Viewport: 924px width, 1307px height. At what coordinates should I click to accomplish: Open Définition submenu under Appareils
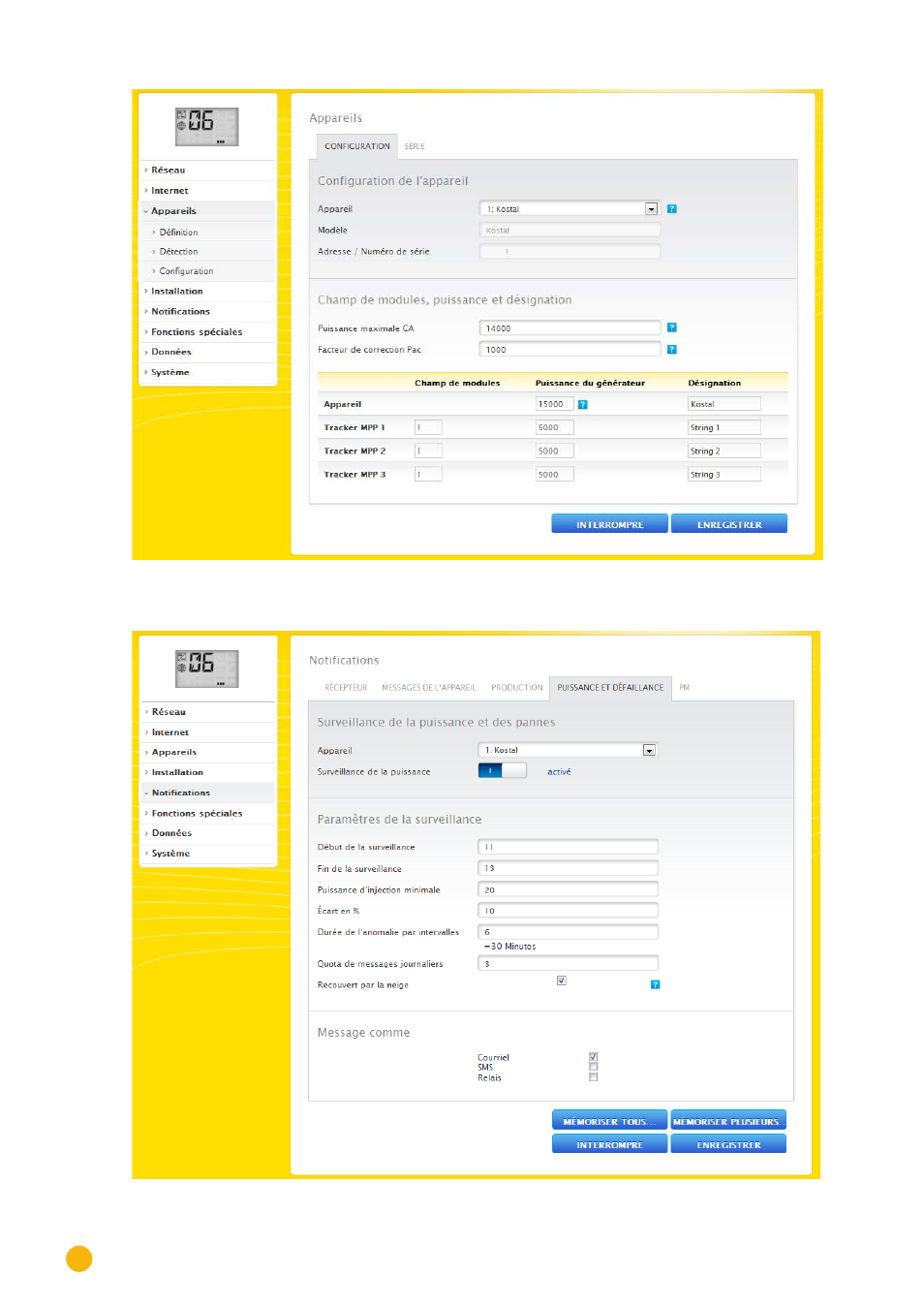(x=178, y=233)
